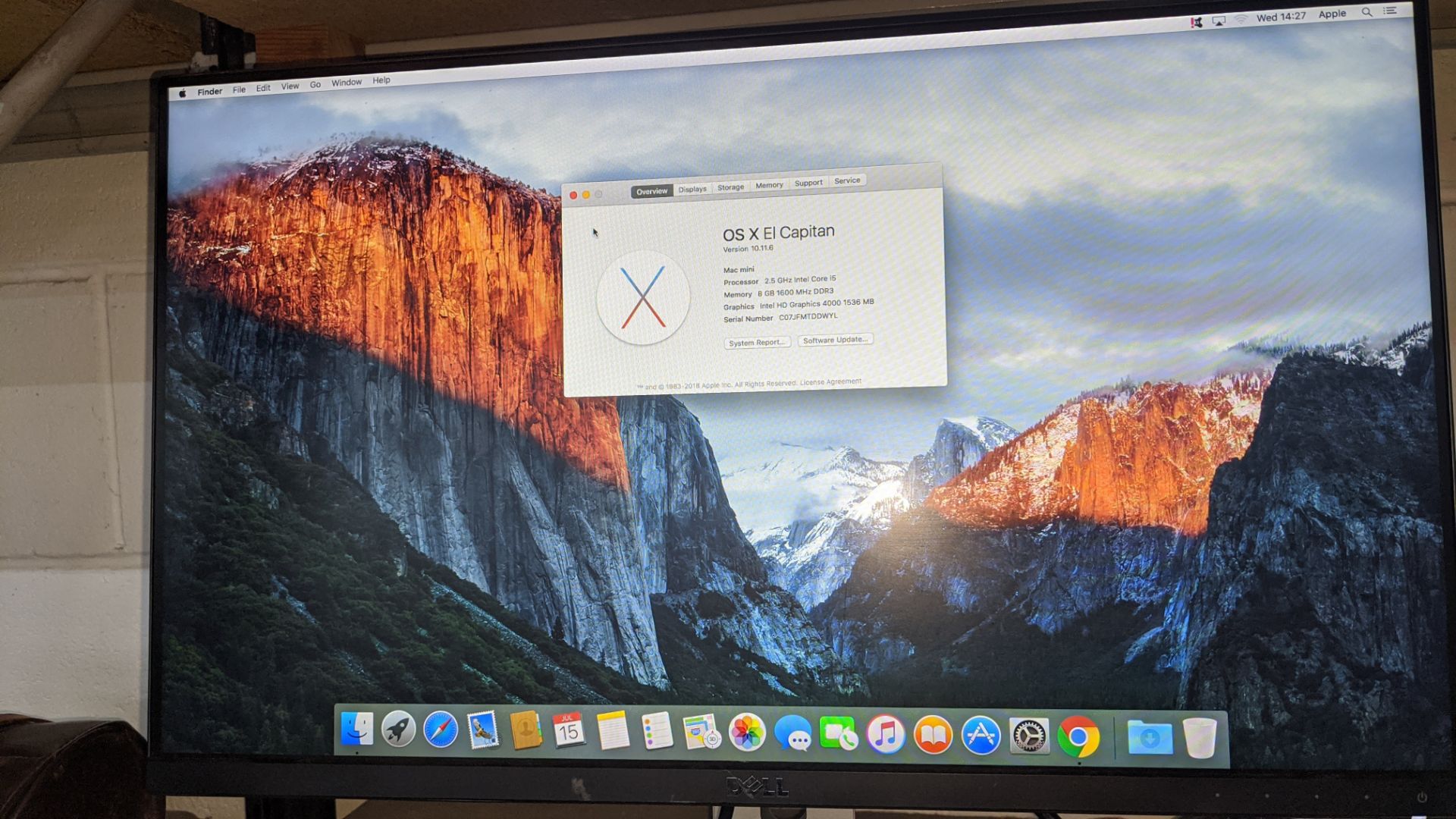Open App Store icon in Dock
This screenshot has height=819, width=1456.
(981, 736)
